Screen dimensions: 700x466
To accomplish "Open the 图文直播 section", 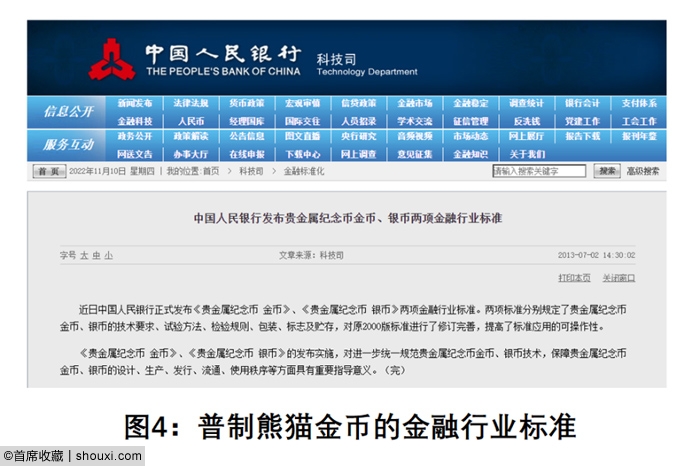I will 303,136.
